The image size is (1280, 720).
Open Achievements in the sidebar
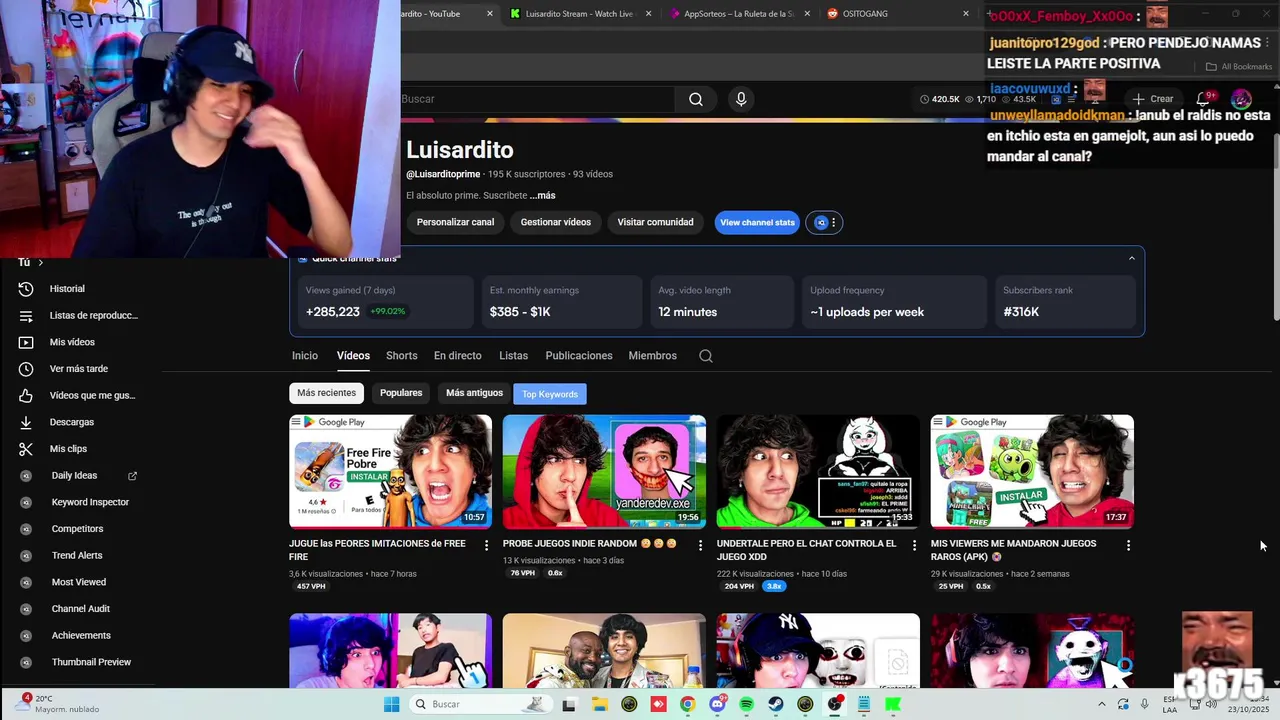[x=81, y=636]
